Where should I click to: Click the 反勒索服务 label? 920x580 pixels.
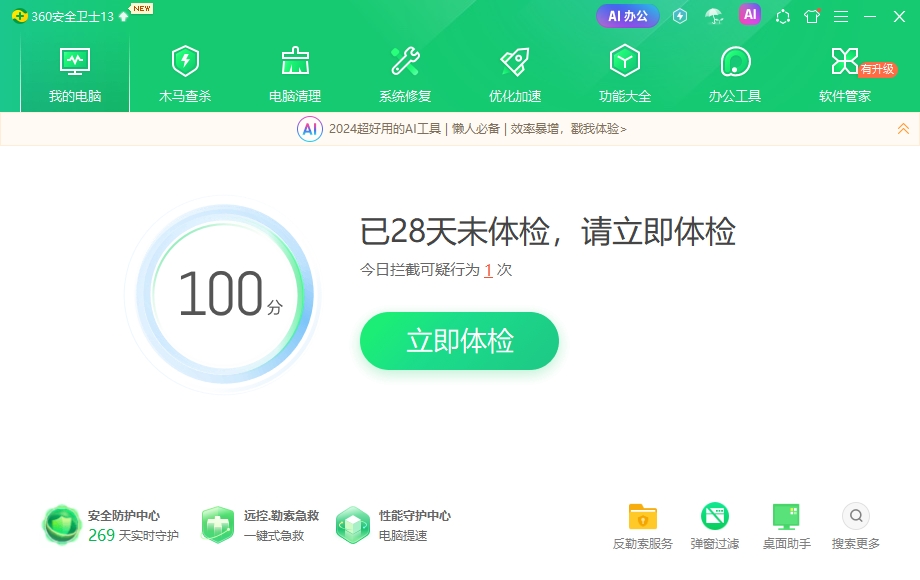coord(643,544)
